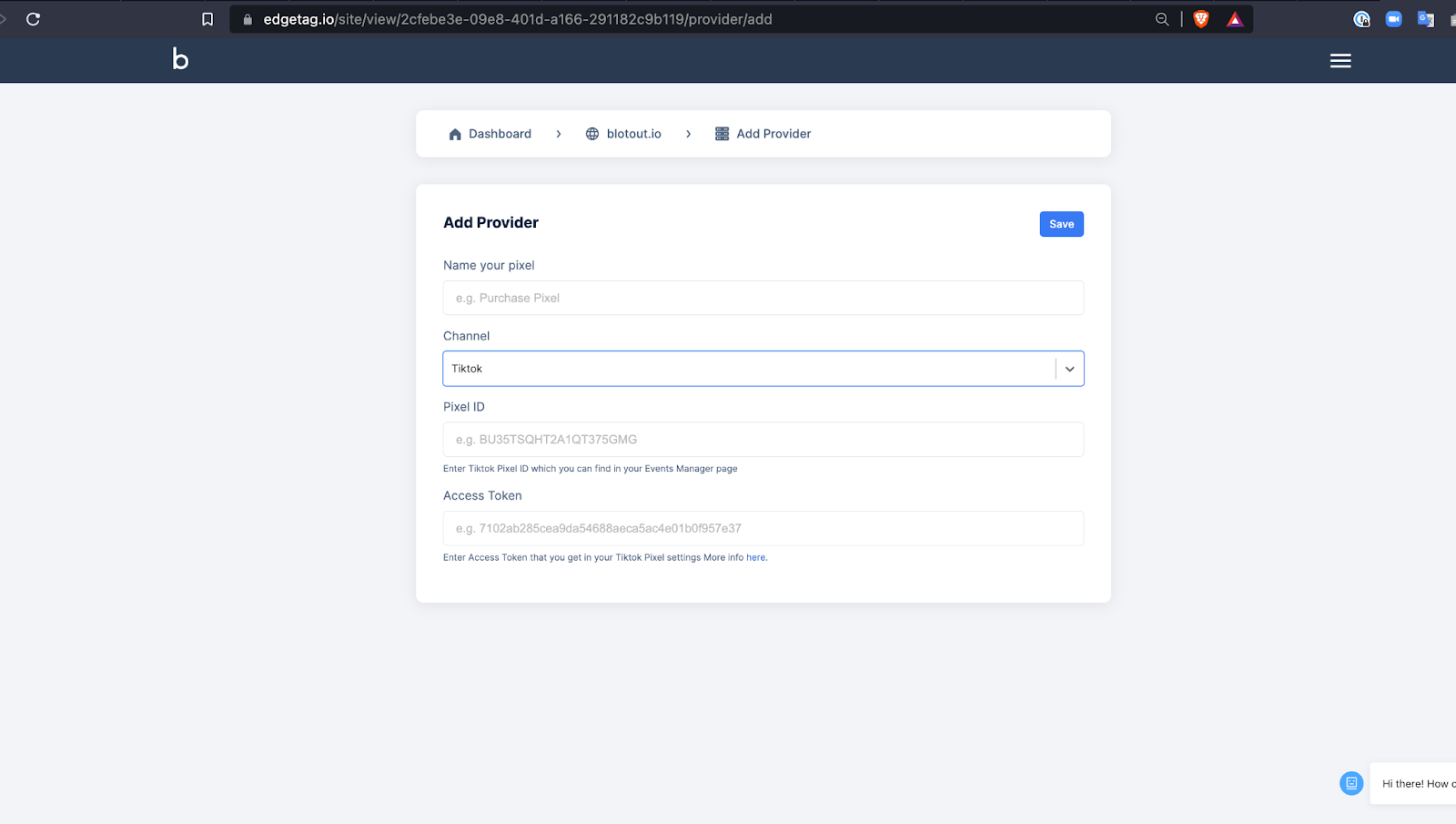1456x824 pixels.
Task: Click the bookmark icon in address bar
Action: click(x=207, y=19)
